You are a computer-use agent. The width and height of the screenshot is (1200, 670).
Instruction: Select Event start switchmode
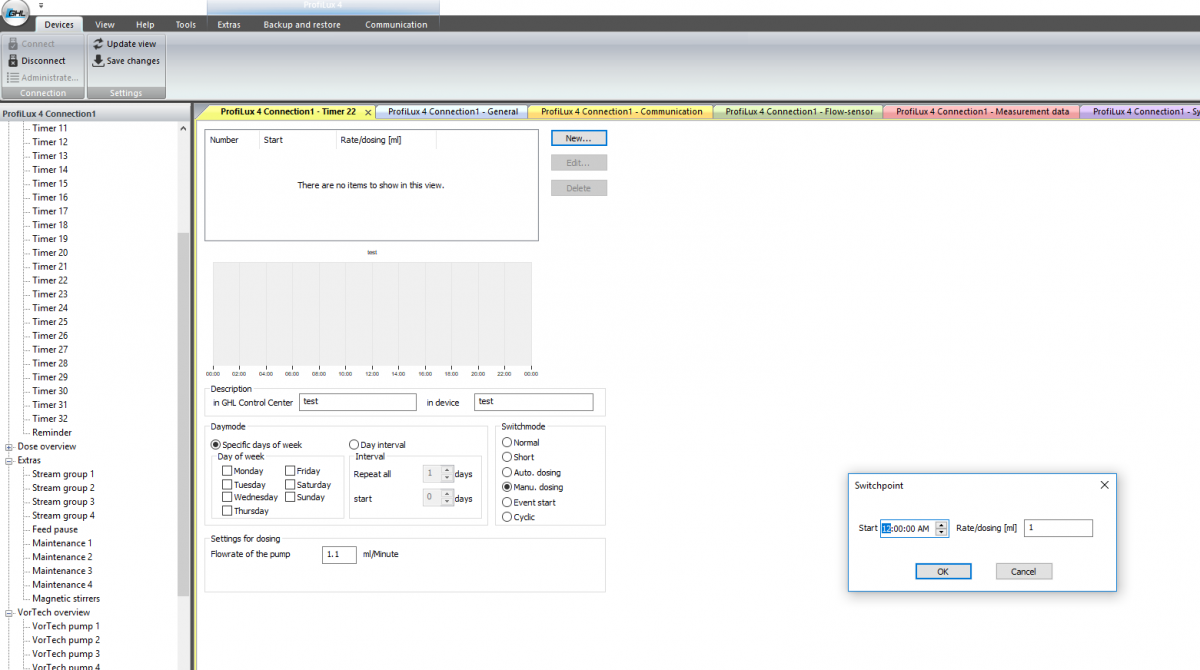click(507, 502)
